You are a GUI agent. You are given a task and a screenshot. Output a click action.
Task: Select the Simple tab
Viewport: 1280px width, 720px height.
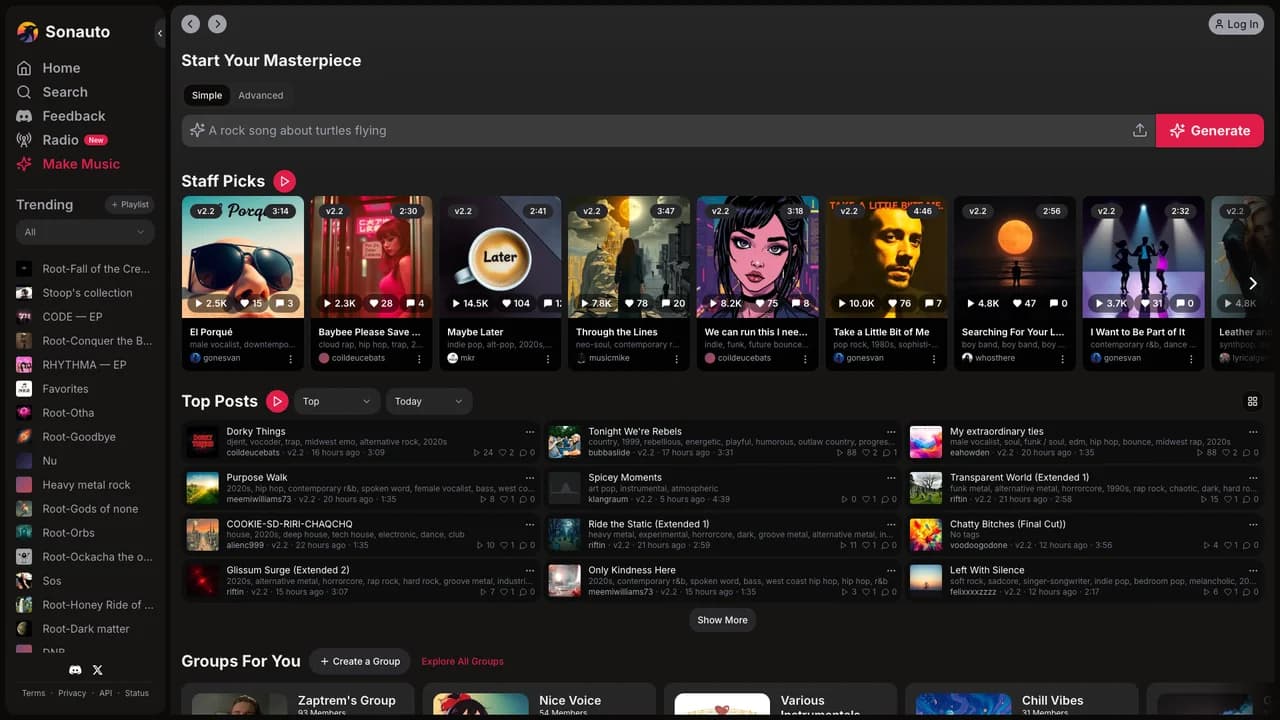click(207, 96)
